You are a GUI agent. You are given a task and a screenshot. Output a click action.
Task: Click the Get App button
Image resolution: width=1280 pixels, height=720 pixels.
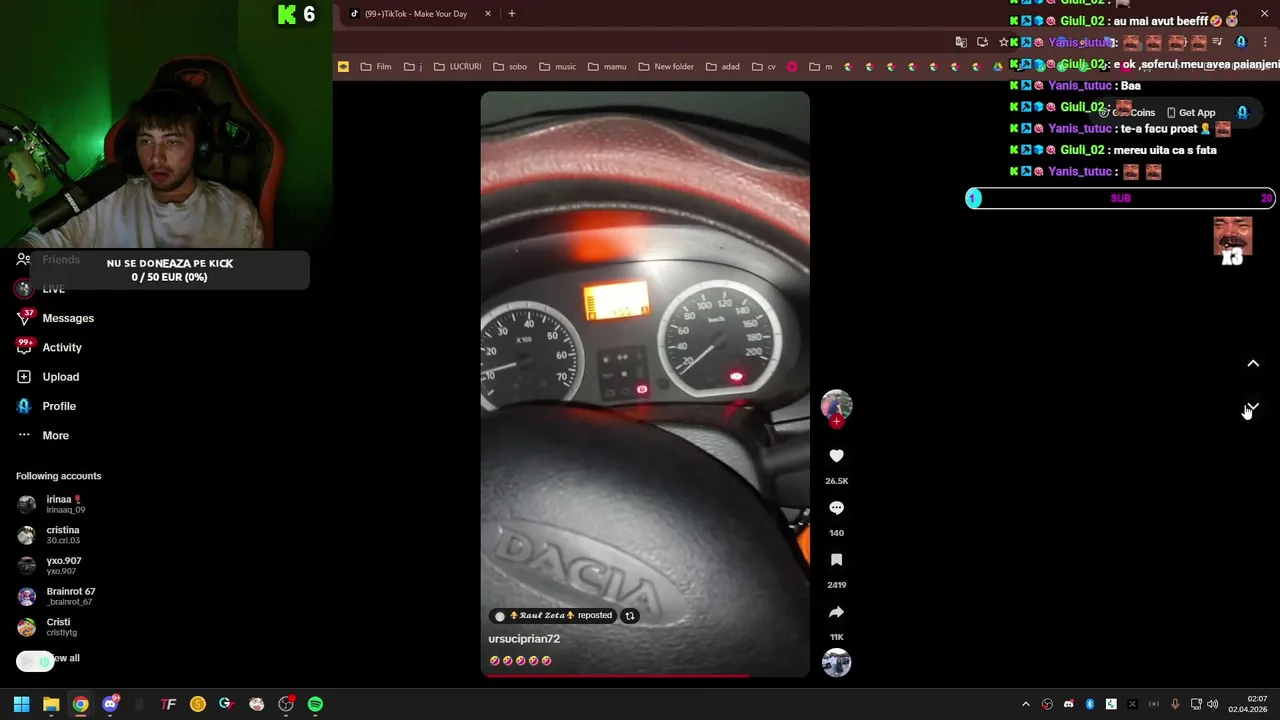point(1191,113)
